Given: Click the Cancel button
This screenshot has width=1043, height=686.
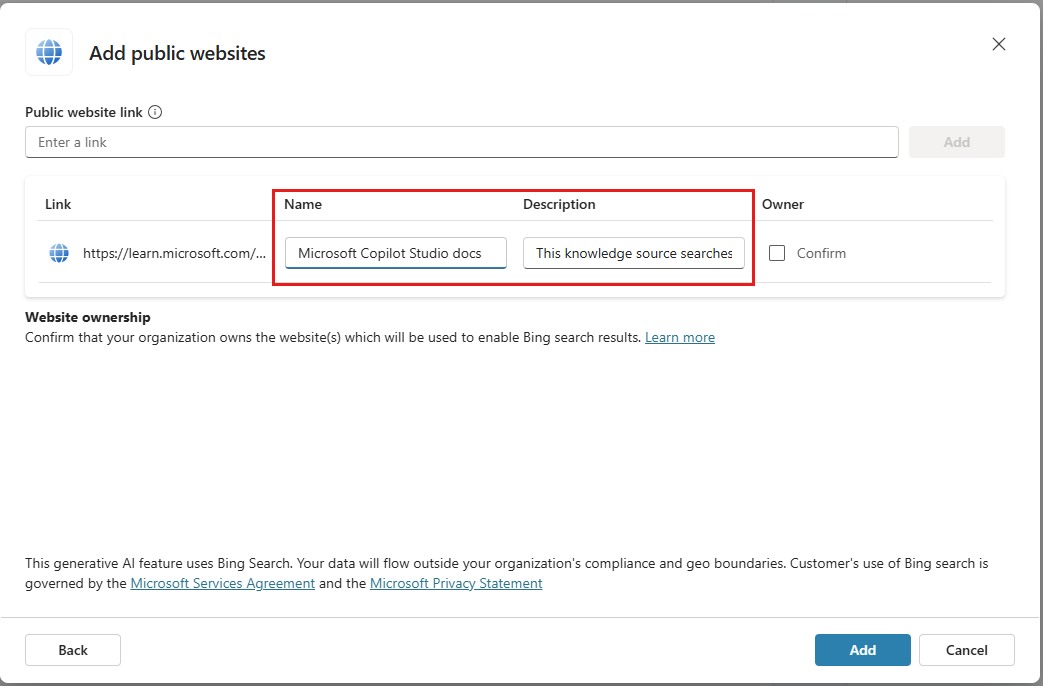Looking at the screenshot, I should [x=967, y=650].
